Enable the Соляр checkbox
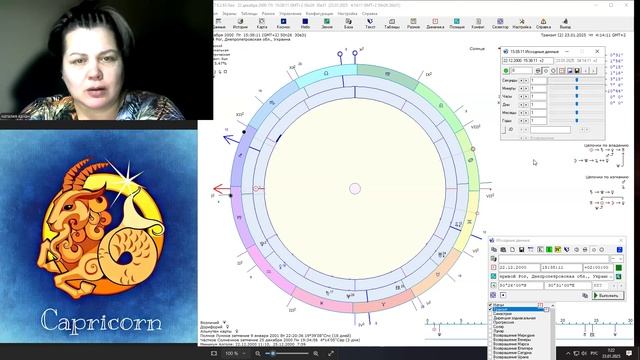This screenshot has height=360, width=640. pos(490,327)
